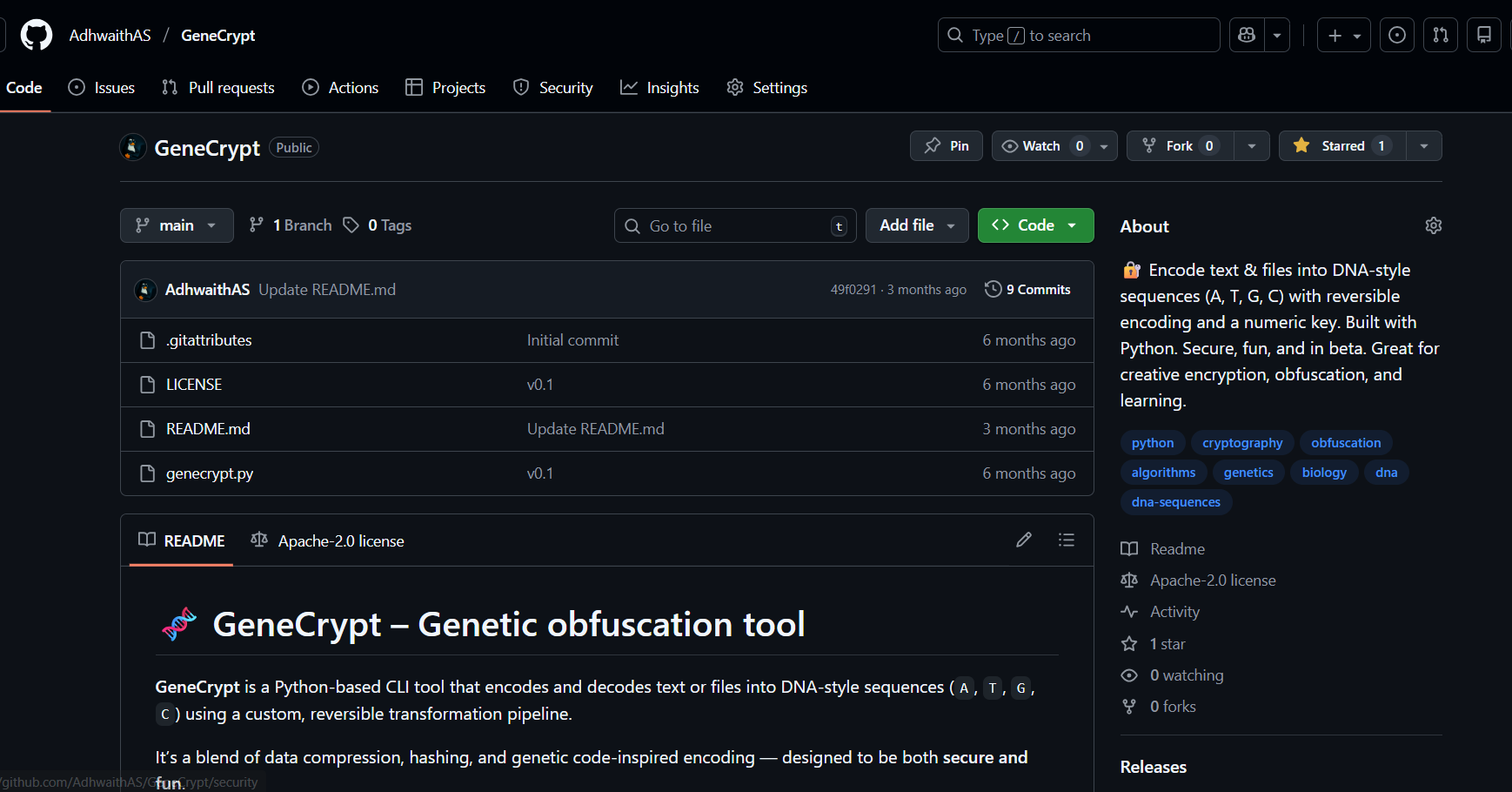Pin the GeneCrypt repository
Screen dimensions: 1512x792
click(x=946, y=145)
